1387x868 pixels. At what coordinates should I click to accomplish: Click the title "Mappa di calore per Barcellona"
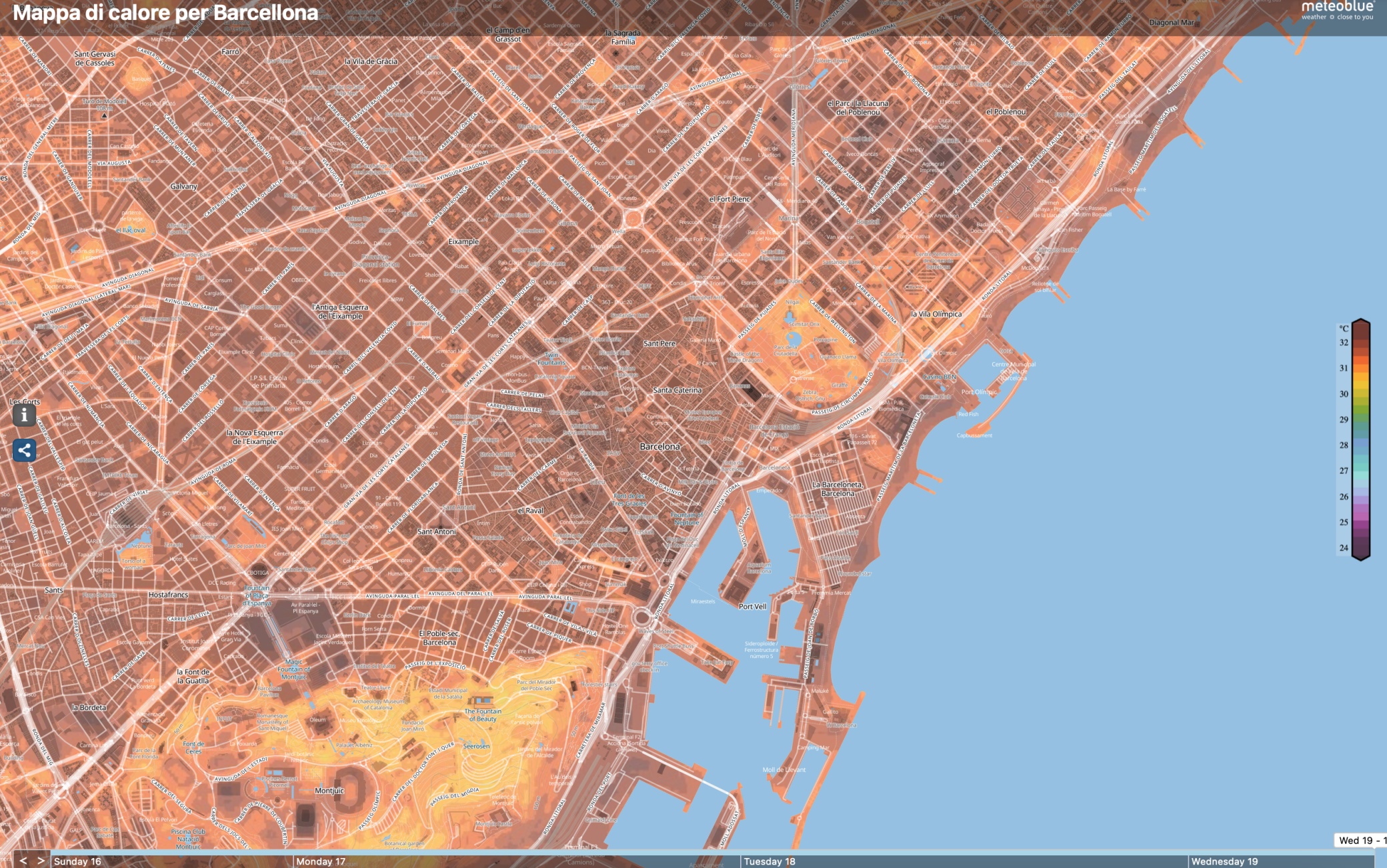[166, 12]
